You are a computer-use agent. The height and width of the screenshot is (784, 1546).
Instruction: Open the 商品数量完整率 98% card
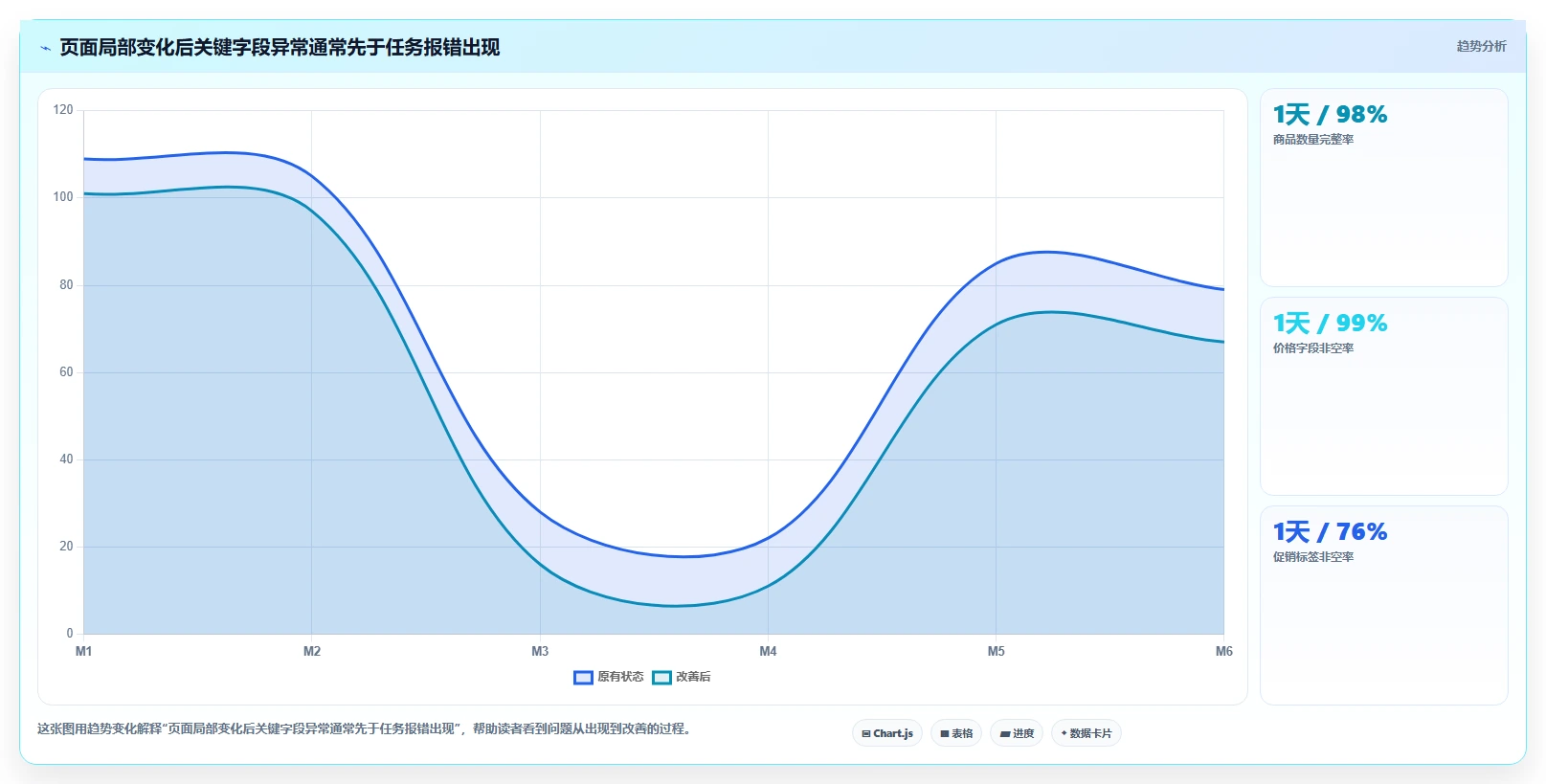(x=1383, y=188)
